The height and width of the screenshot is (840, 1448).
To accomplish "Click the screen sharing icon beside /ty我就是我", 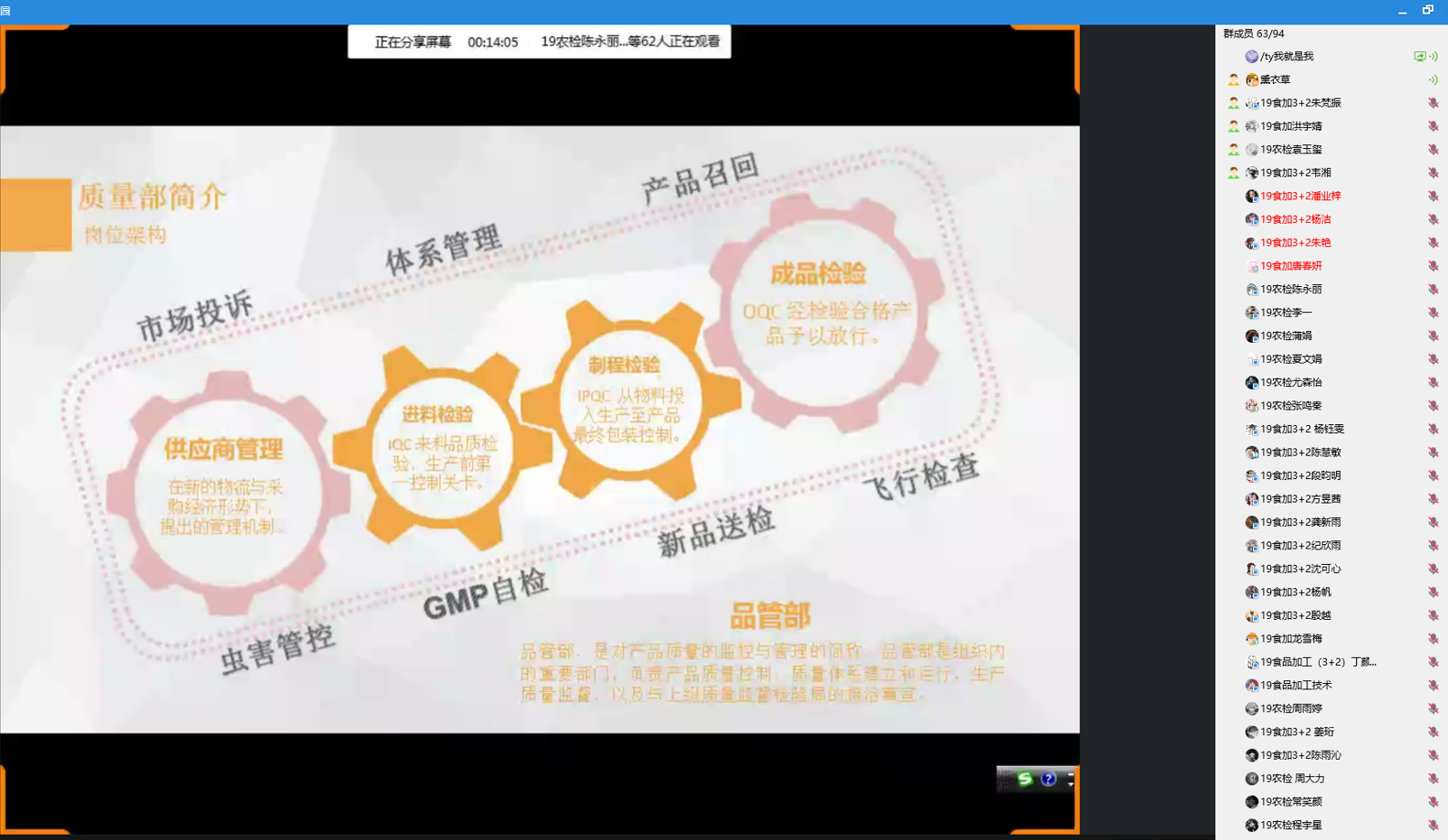I will [x=1419, y=56].
